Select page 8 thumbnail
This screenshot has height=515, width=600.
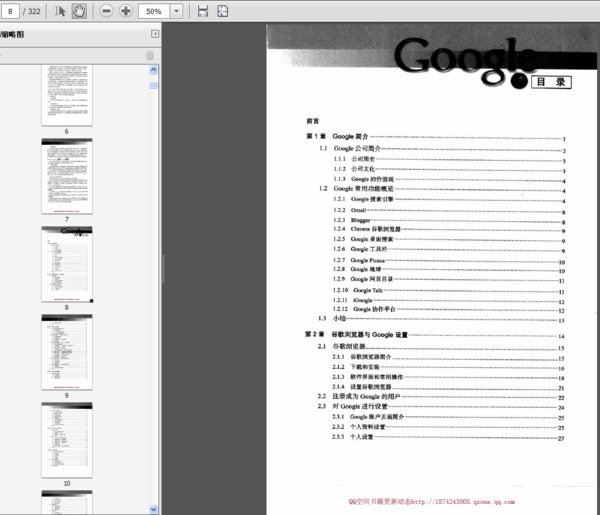tap(67, 264)
